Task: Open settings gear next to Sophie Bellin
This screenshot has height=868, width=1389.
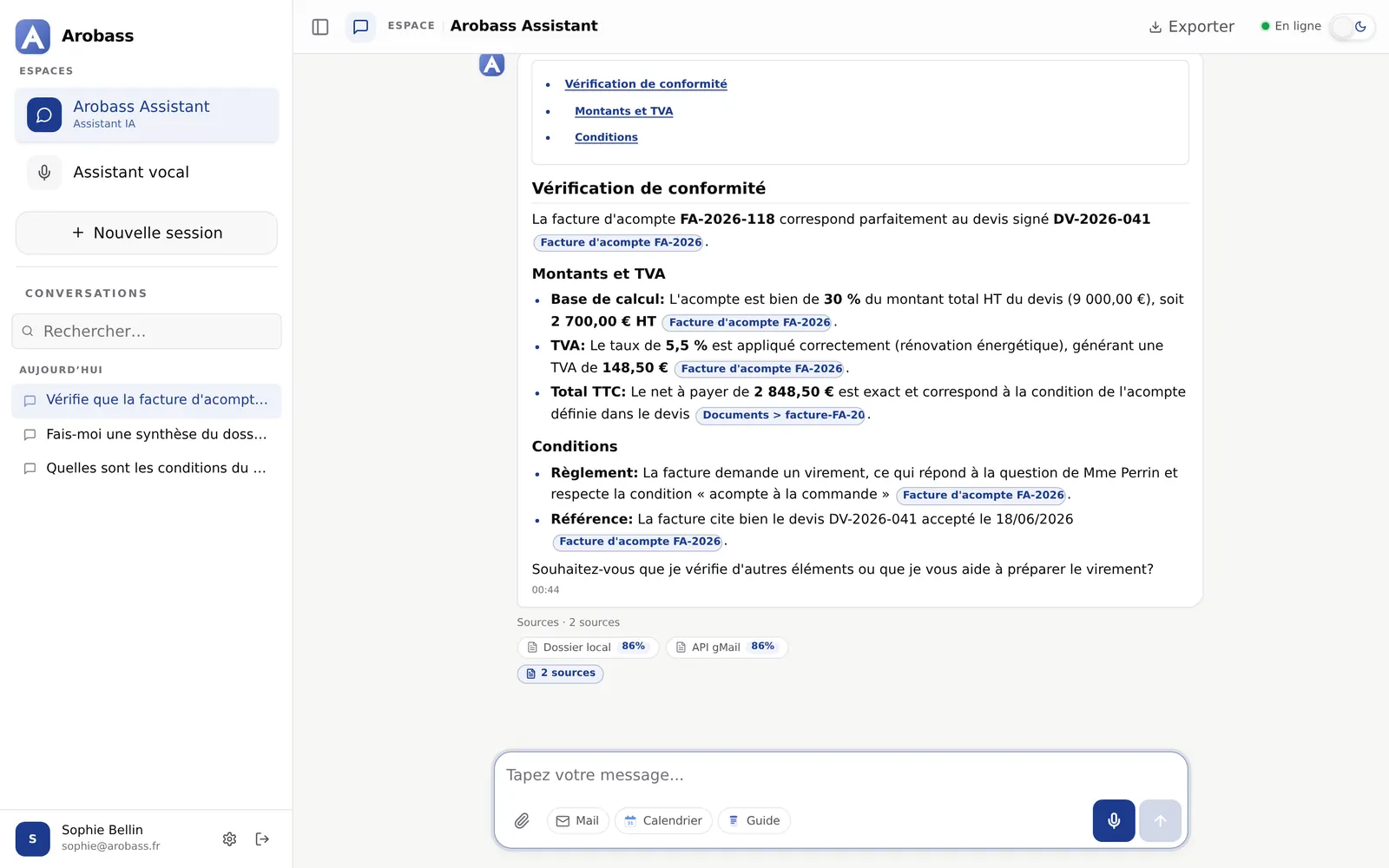Action: 229,838
